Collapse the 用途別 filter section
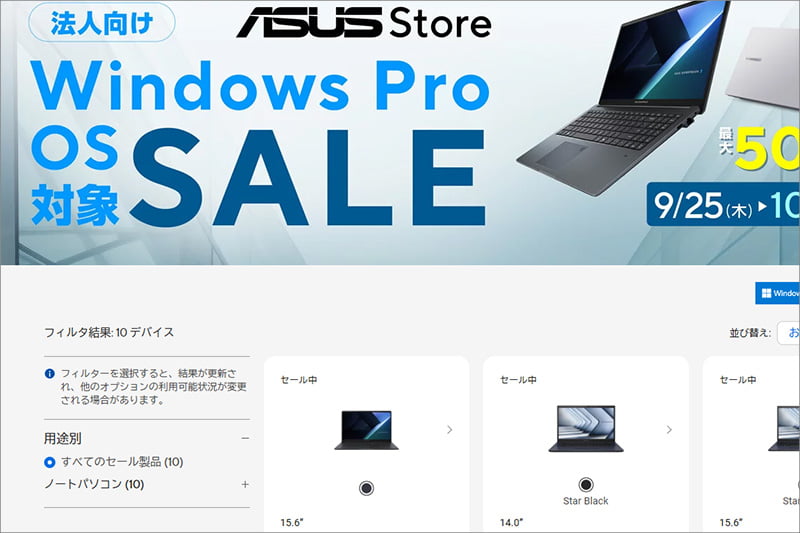Viewport: 800px width, 533px height. click(x=245, y=439)
